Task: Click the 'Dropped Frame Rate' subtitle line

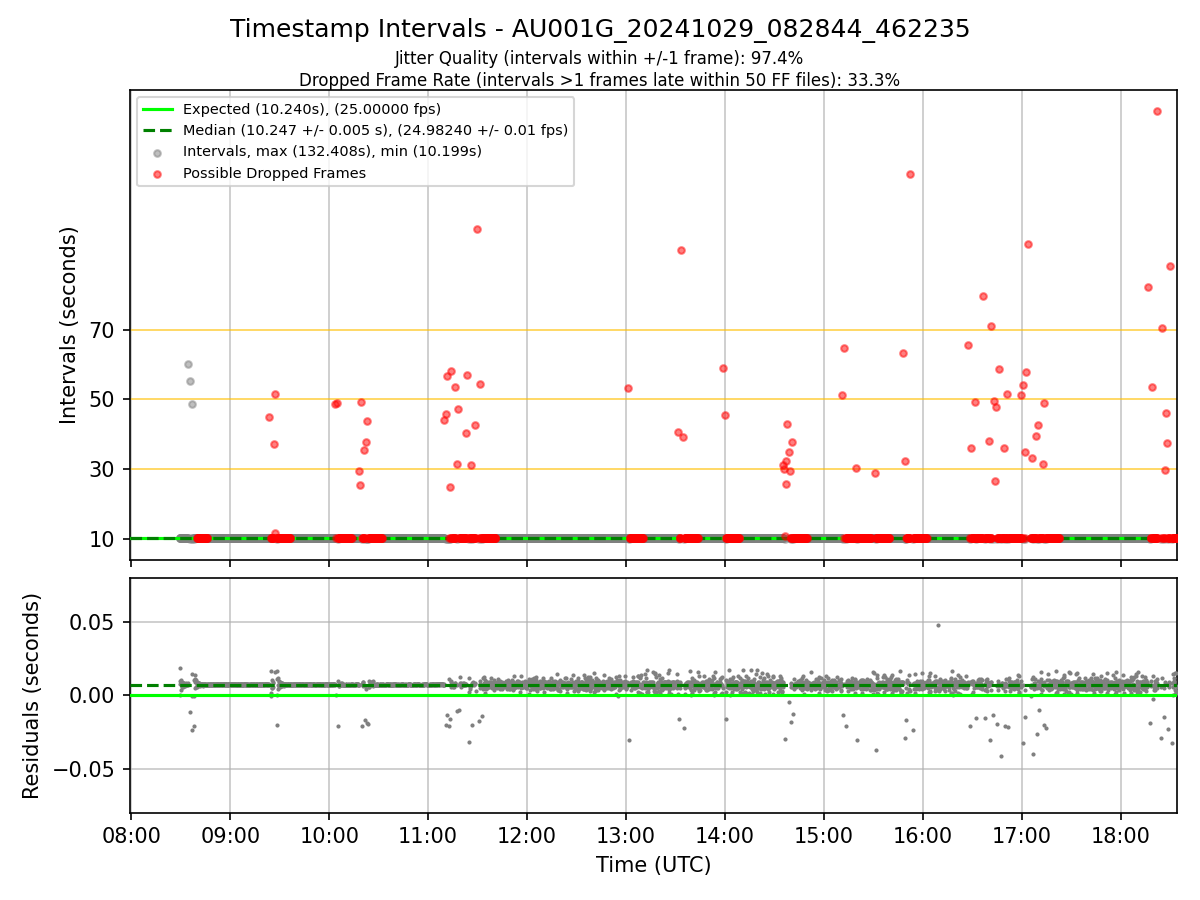Action: point(599,80)
